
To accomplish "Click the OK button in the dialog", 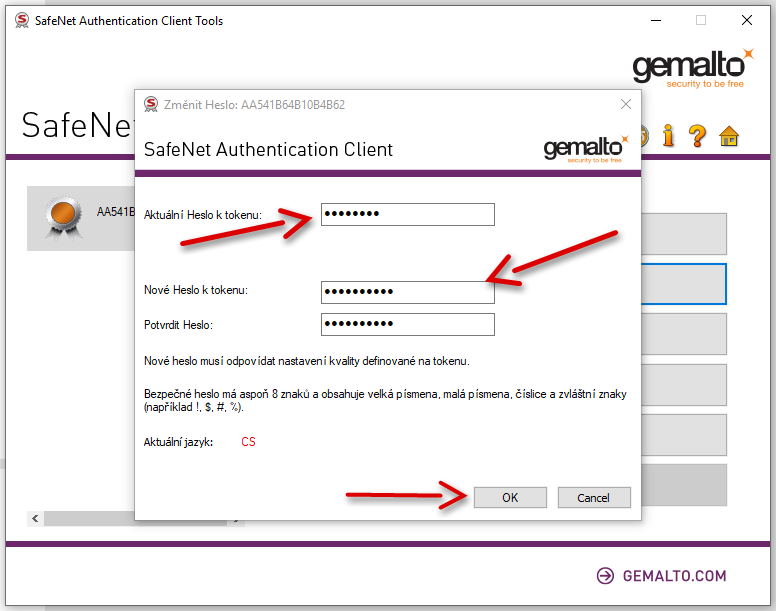I will coord(510,497).
